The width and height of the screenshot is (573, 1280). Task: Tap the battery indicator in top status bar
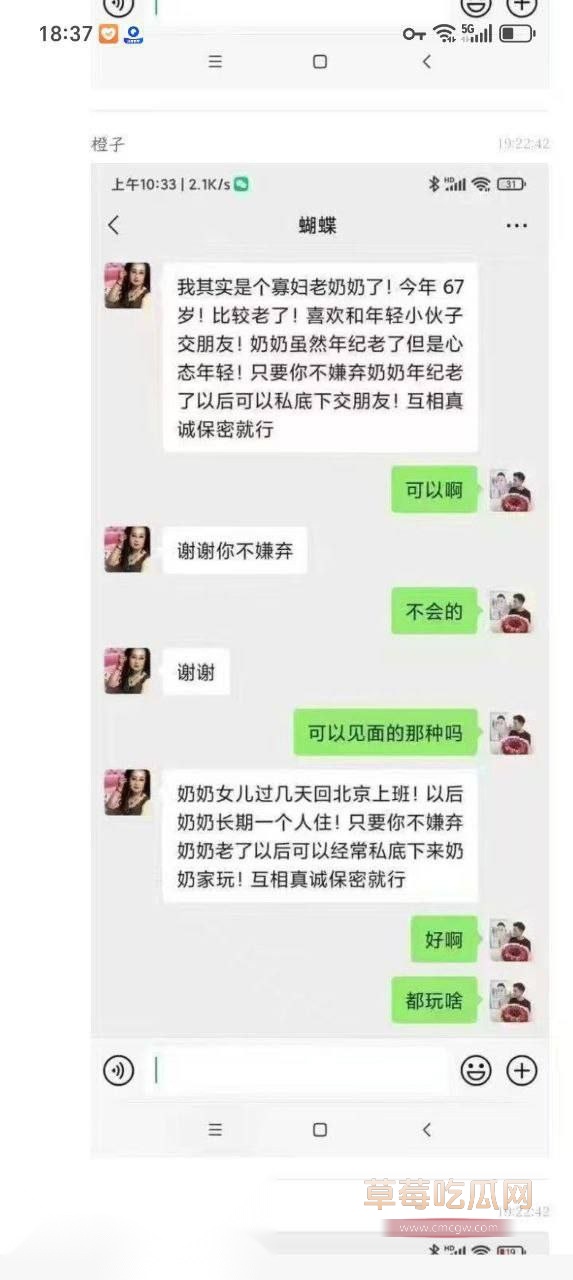coord(517,34)
